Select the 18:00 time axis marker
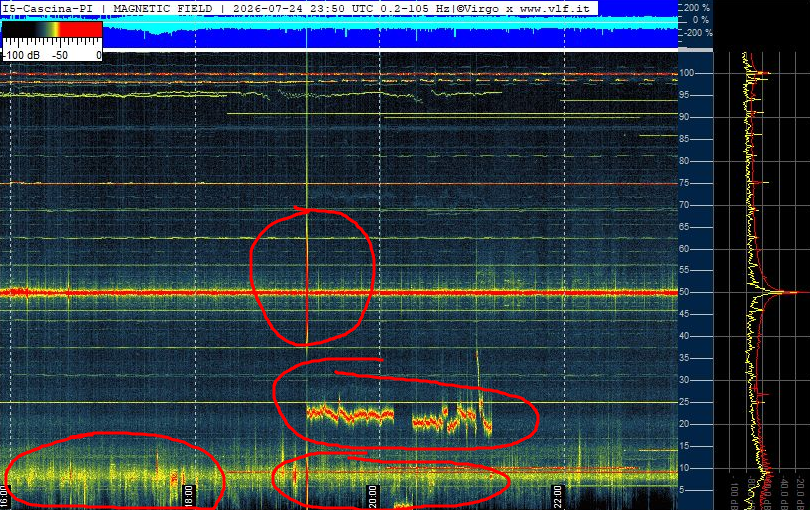The image size is (810, 510). [x=189, y=497]
